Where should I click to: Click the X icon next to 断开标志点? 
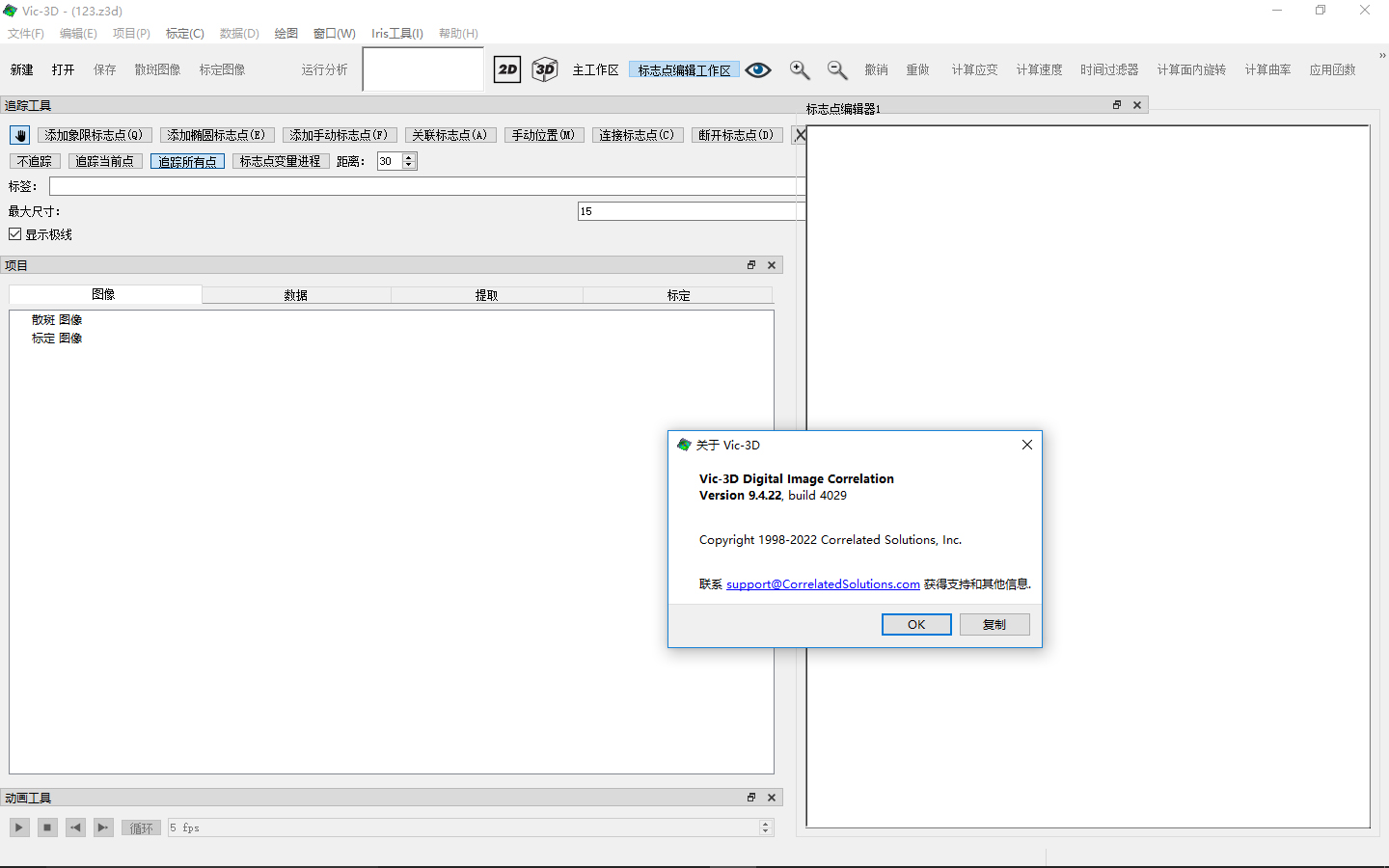click(x=800, y=135)
